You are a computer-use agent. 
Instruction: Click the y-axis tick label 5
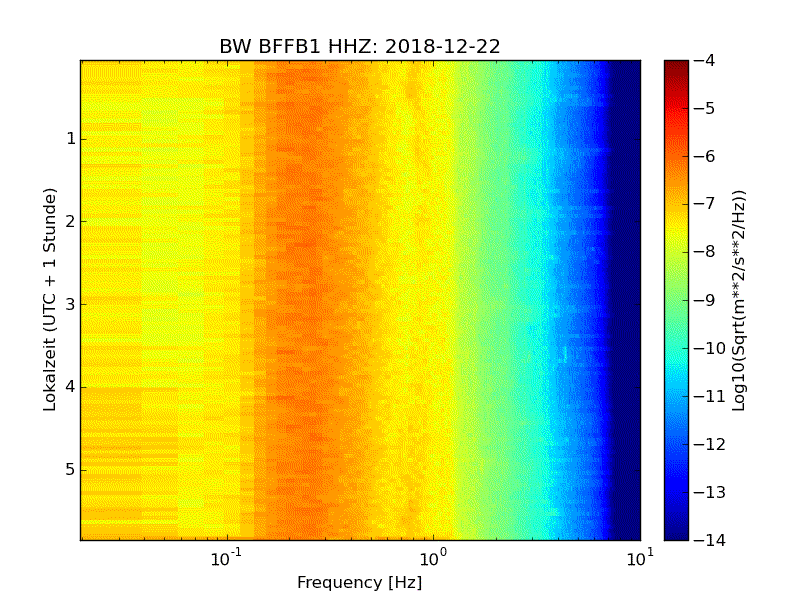click(x=70, y=469)
